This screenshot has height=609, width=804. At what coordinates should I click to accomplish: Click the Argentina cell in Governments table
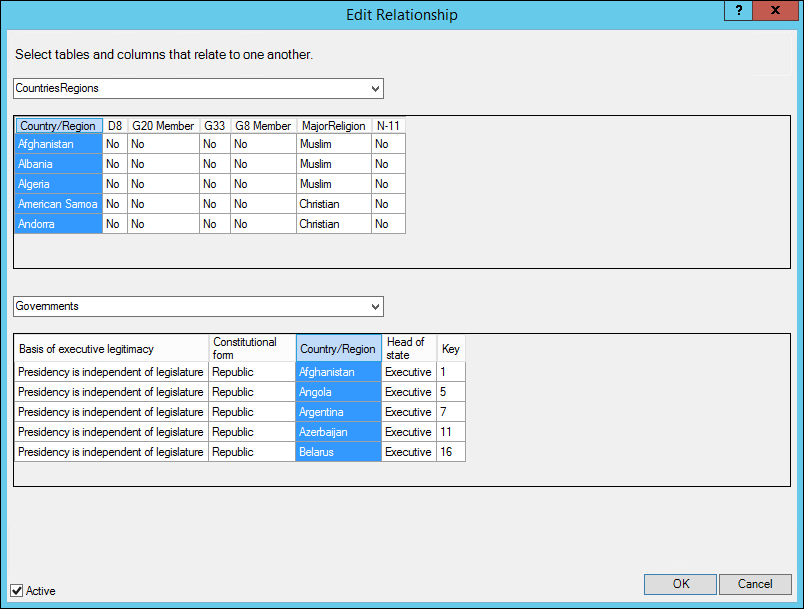point(338,412)
